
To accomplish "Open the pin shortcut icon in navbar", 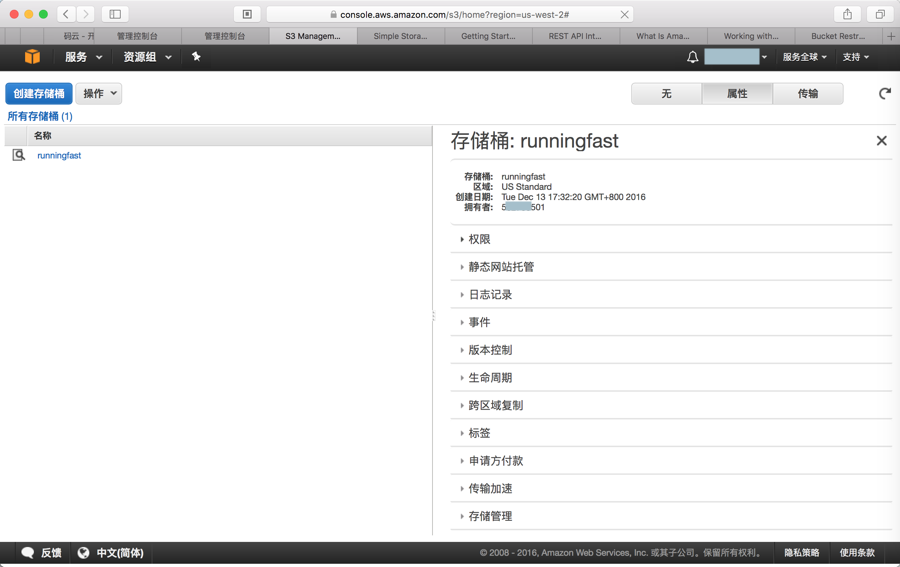I will click(196, 56).
